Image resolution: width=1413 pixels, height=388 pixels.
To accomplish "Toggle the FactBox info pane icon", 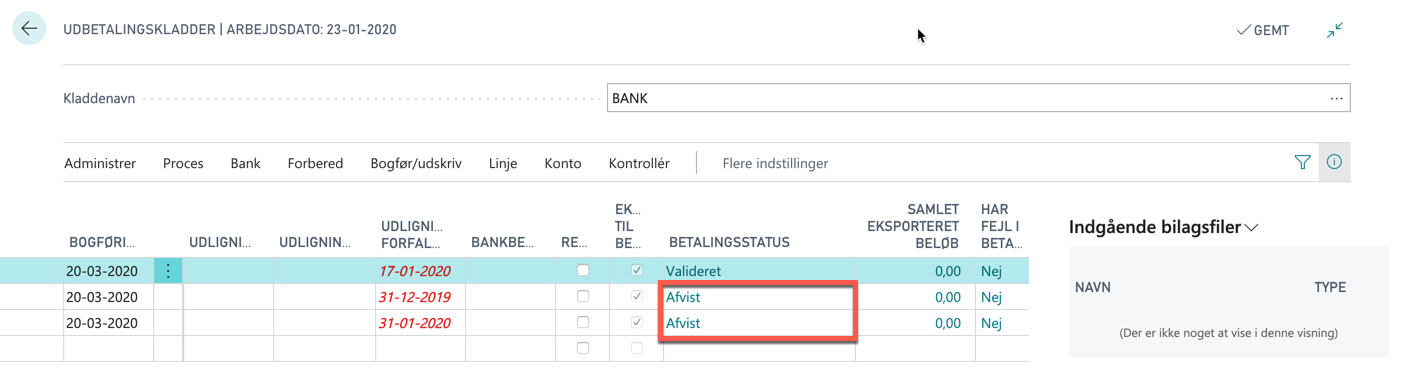I will [1334, 162].
